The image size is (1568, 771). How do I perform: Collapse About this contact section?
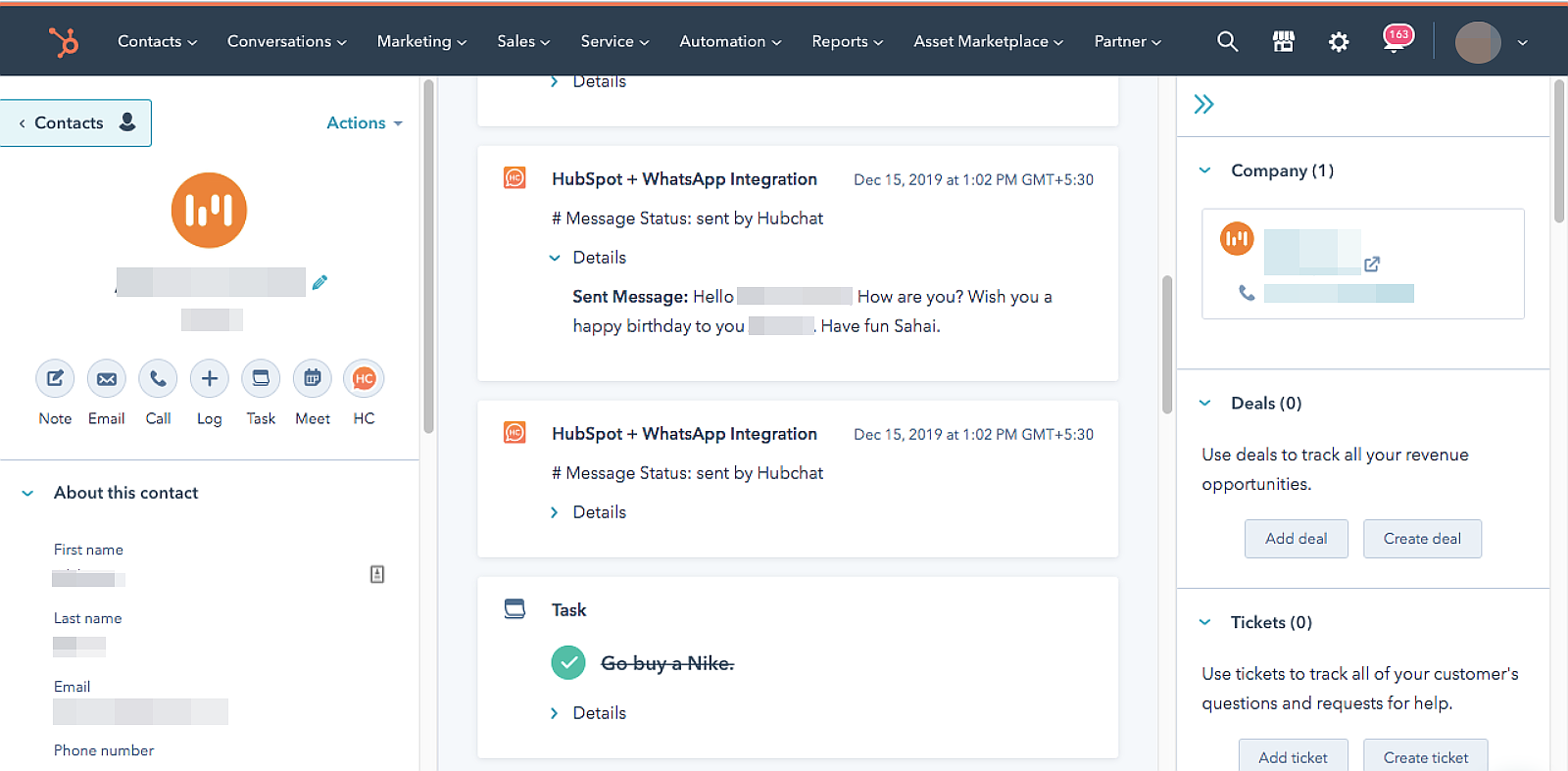tap(27, 494)
